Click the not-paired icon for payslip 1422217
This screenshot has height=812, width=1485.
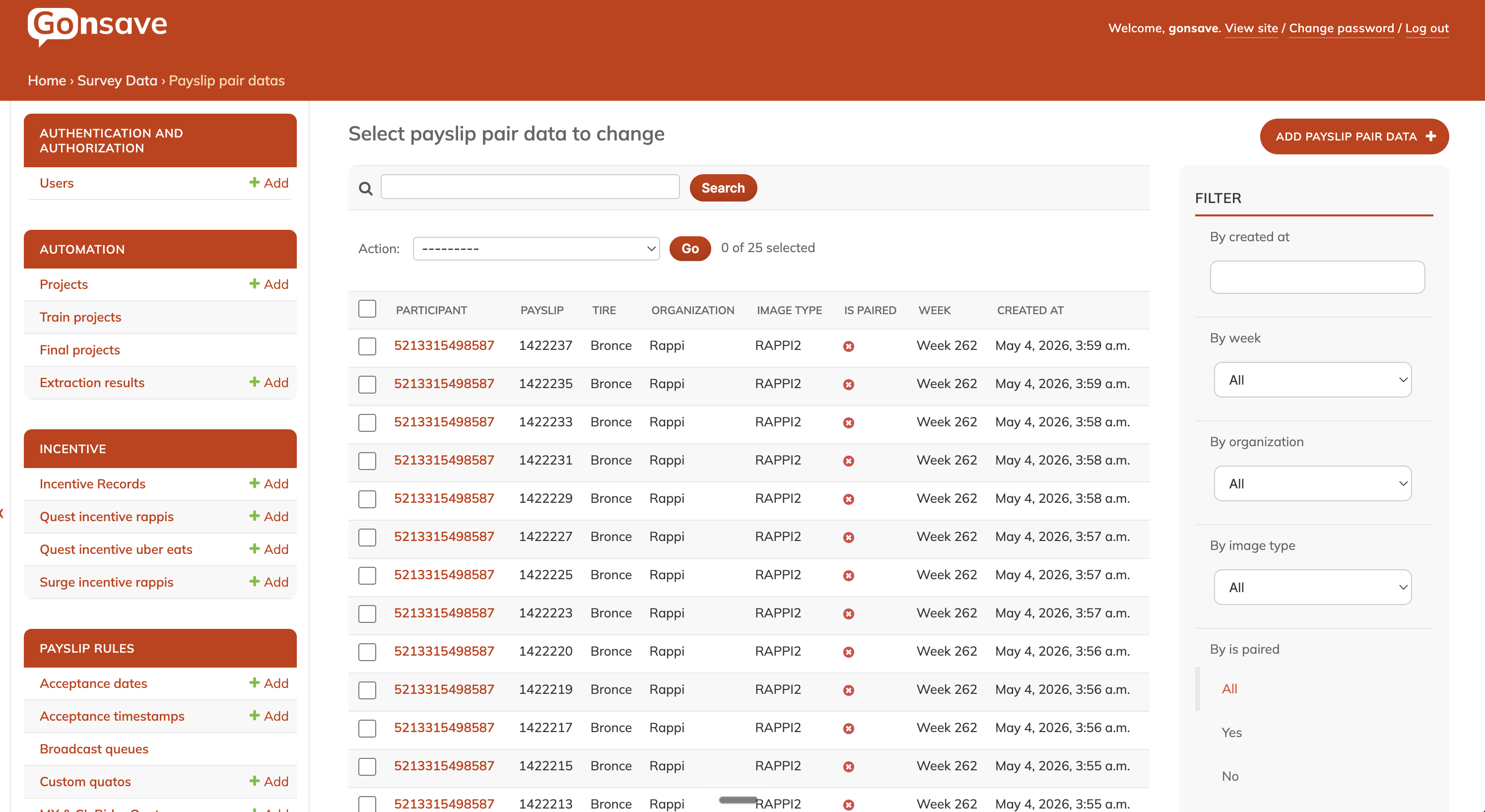click(x=849, y=729)
